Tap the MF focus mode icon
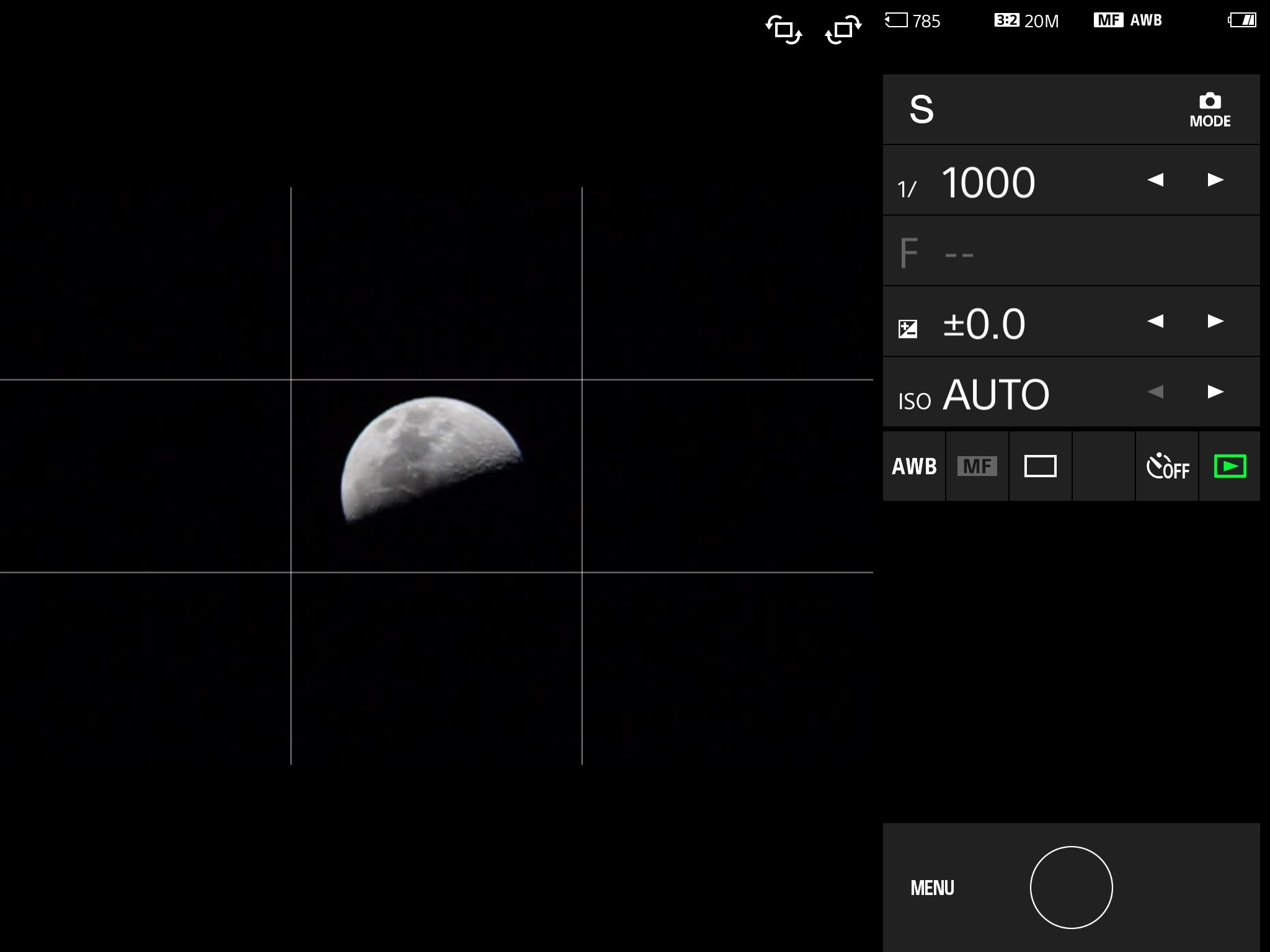1270x952 pixels. click(977, 466)
